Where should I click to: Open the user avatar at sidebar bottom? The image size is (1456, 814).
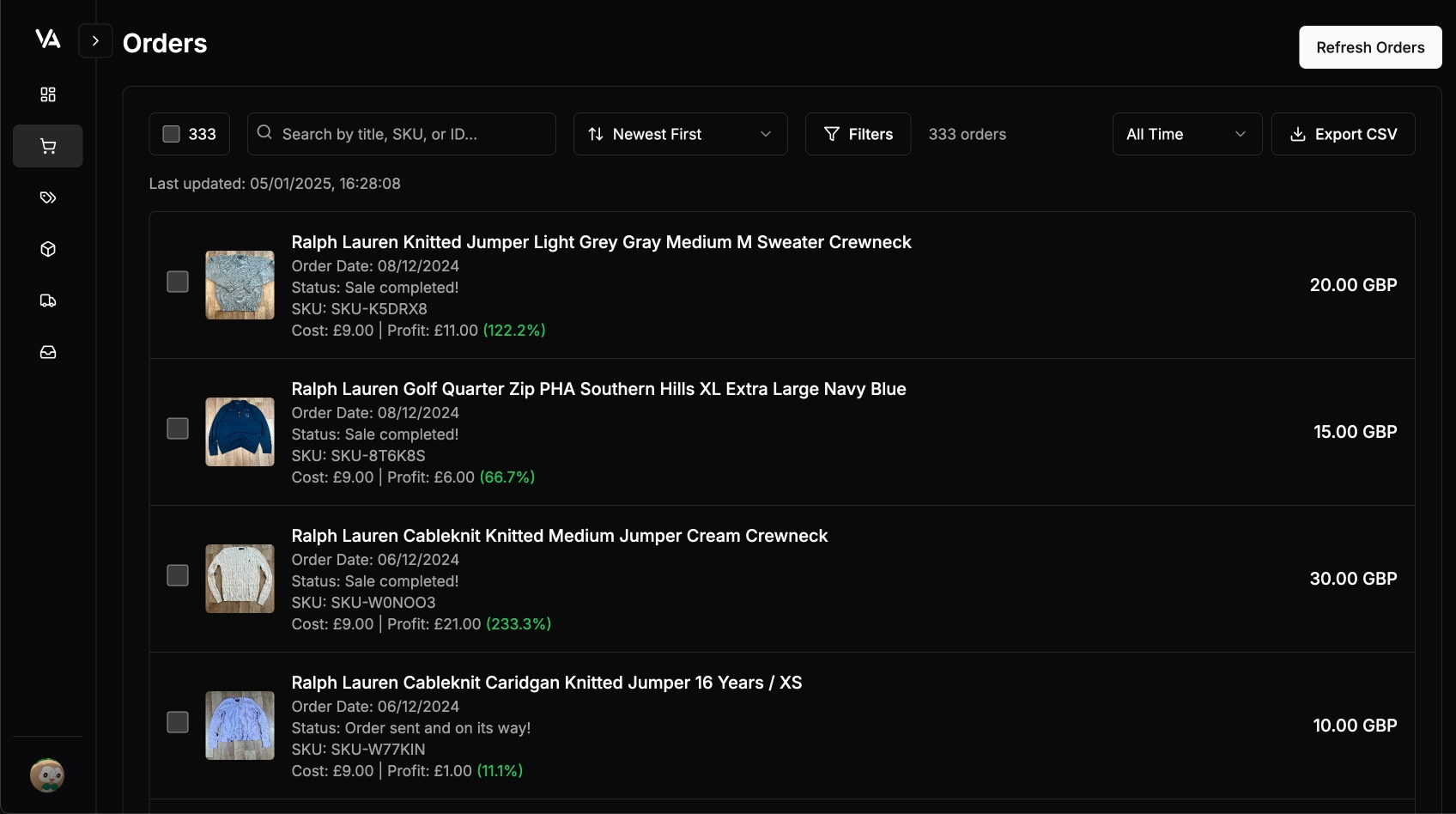[47, 775]
